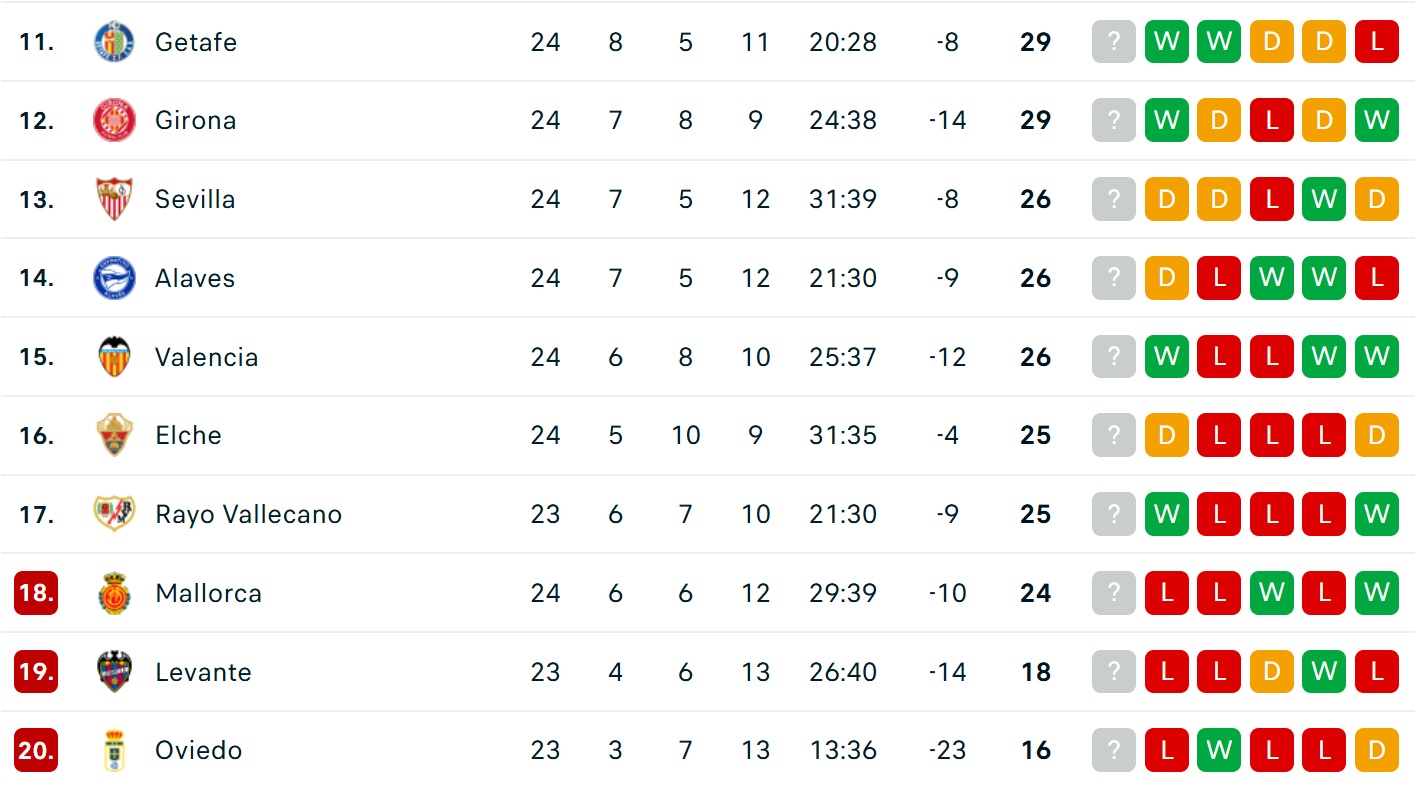Click the Getafe club crest icon
This screenshot has height=788, width=1415.
tap(114, 42)
